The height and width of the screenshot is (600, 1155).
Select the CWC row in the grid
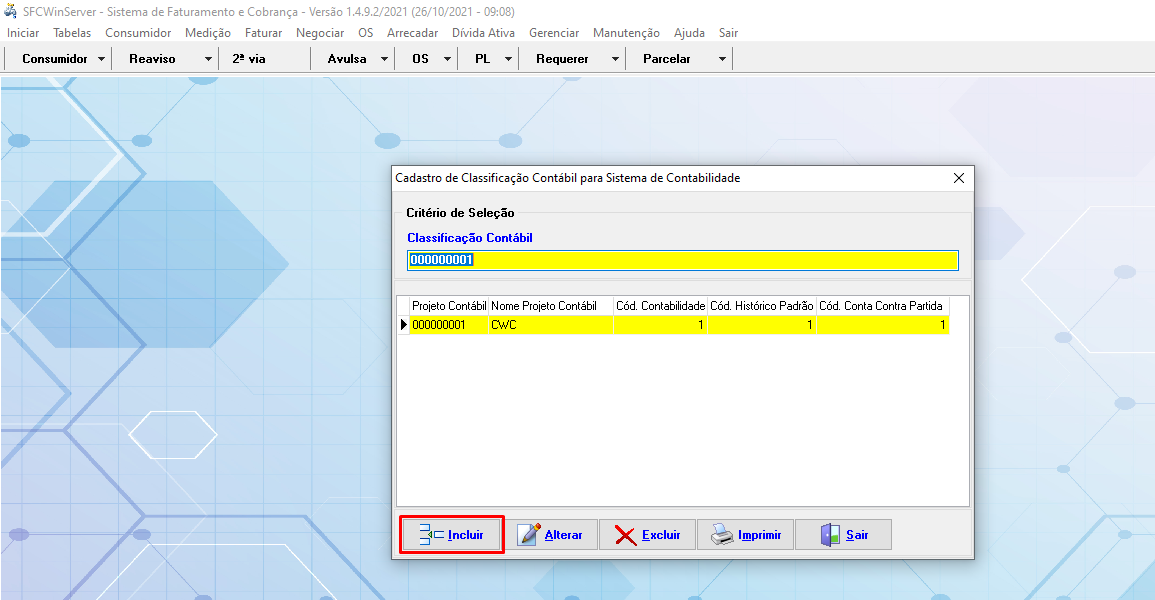pos(550,325)
